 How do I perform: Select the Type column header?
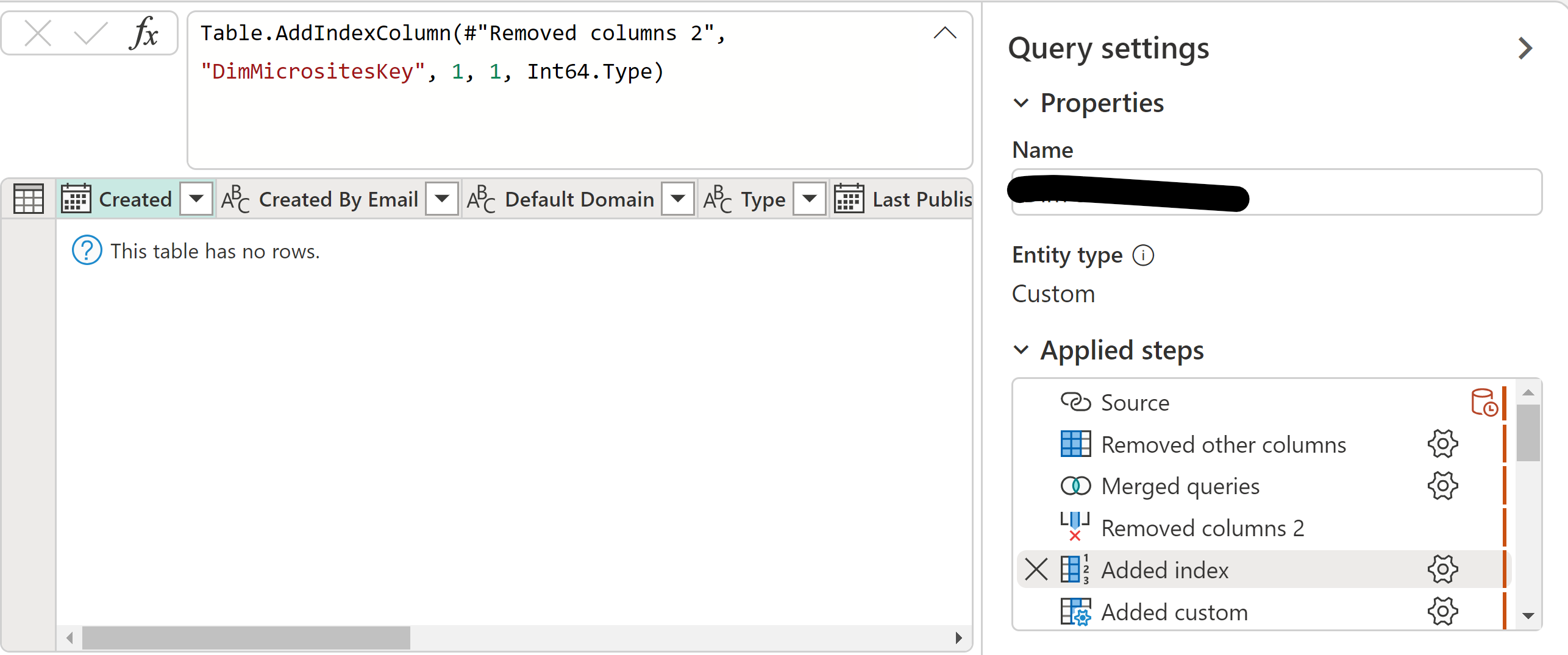point(763,199)
